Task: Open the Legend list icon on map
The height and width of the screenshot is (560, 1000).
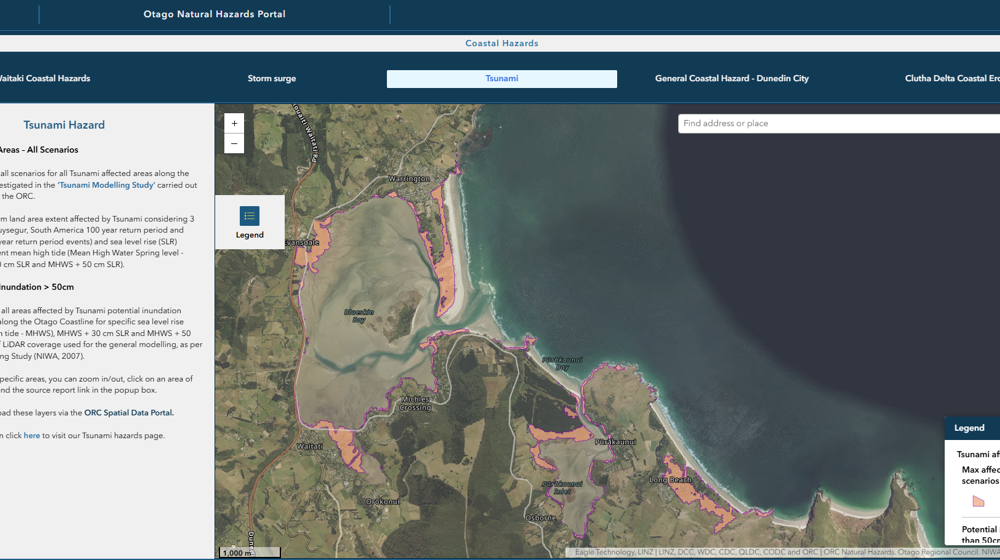Action: point(249,216)
